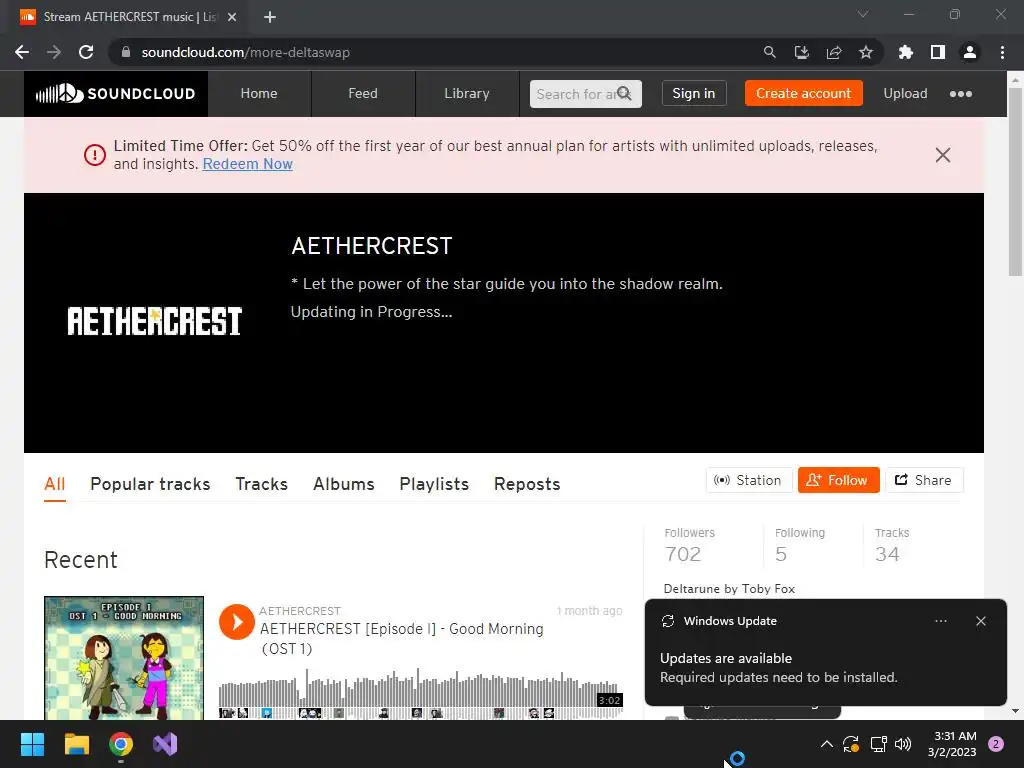
Task: Open the Followers 702 count
Action: point(689,545)
